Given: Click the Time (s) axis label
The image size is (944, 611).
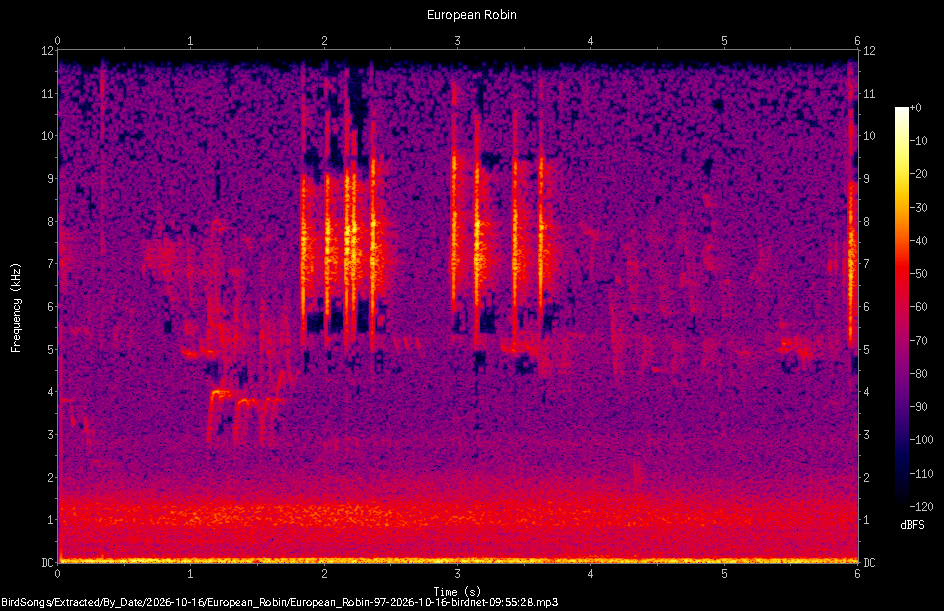Looking at the screenshot, I should click(x=457, y=591).
